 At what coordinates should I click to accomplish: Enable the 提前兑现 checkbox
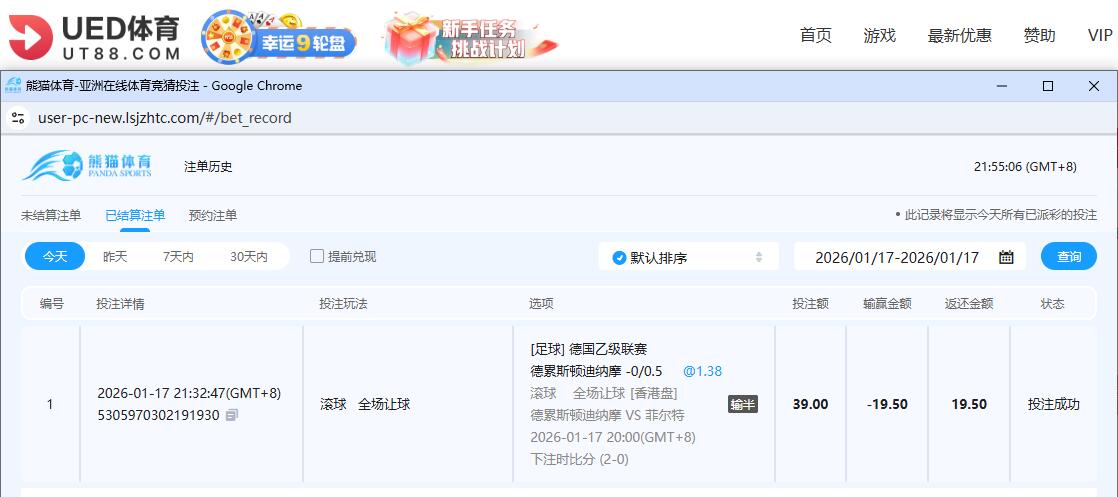(x=317, y=256)
